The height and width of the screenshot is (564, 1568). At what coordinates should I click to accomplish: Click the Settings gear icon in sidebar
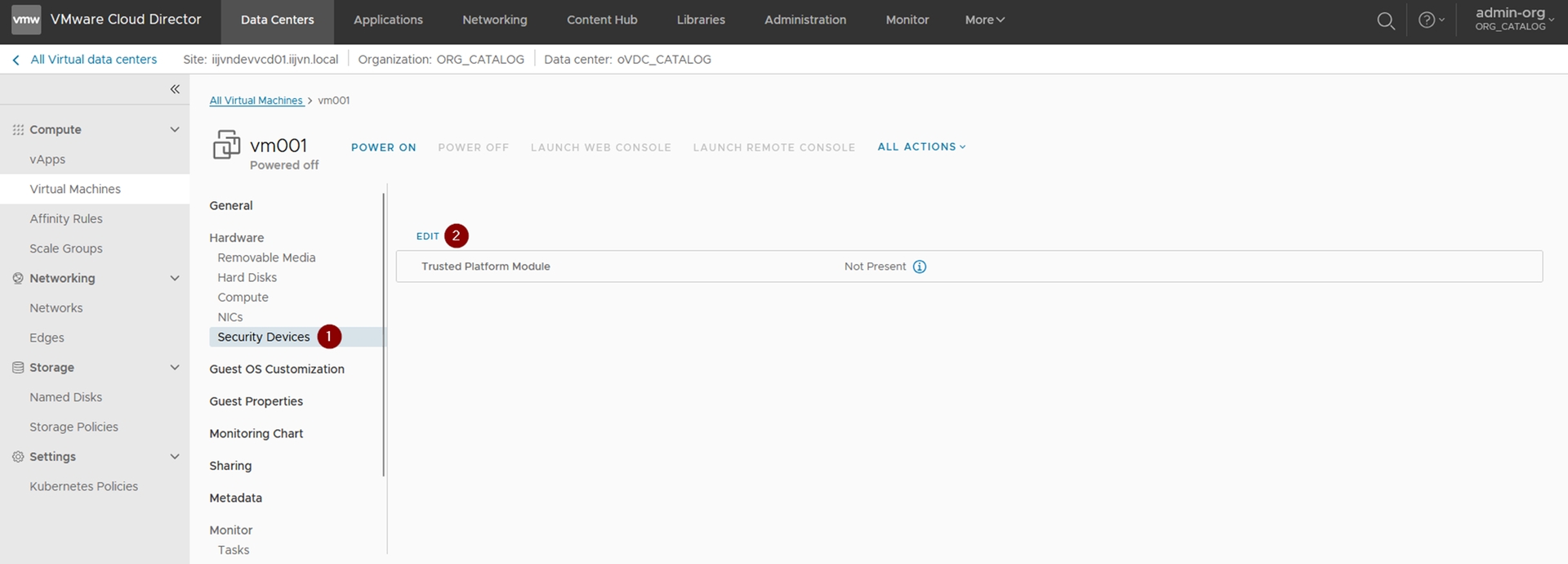pos(18,457)
